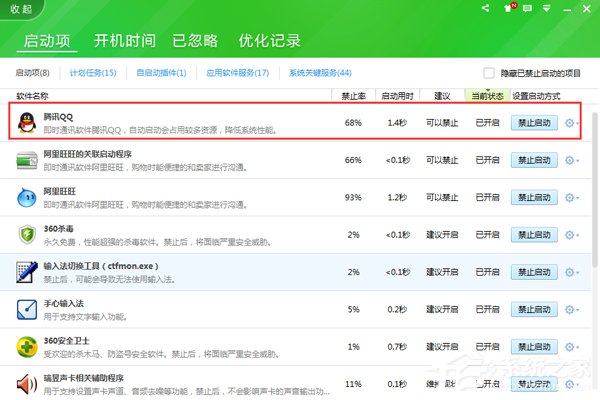
Task: Disable startup for 360杀毒
Action: tap(534, 235)
